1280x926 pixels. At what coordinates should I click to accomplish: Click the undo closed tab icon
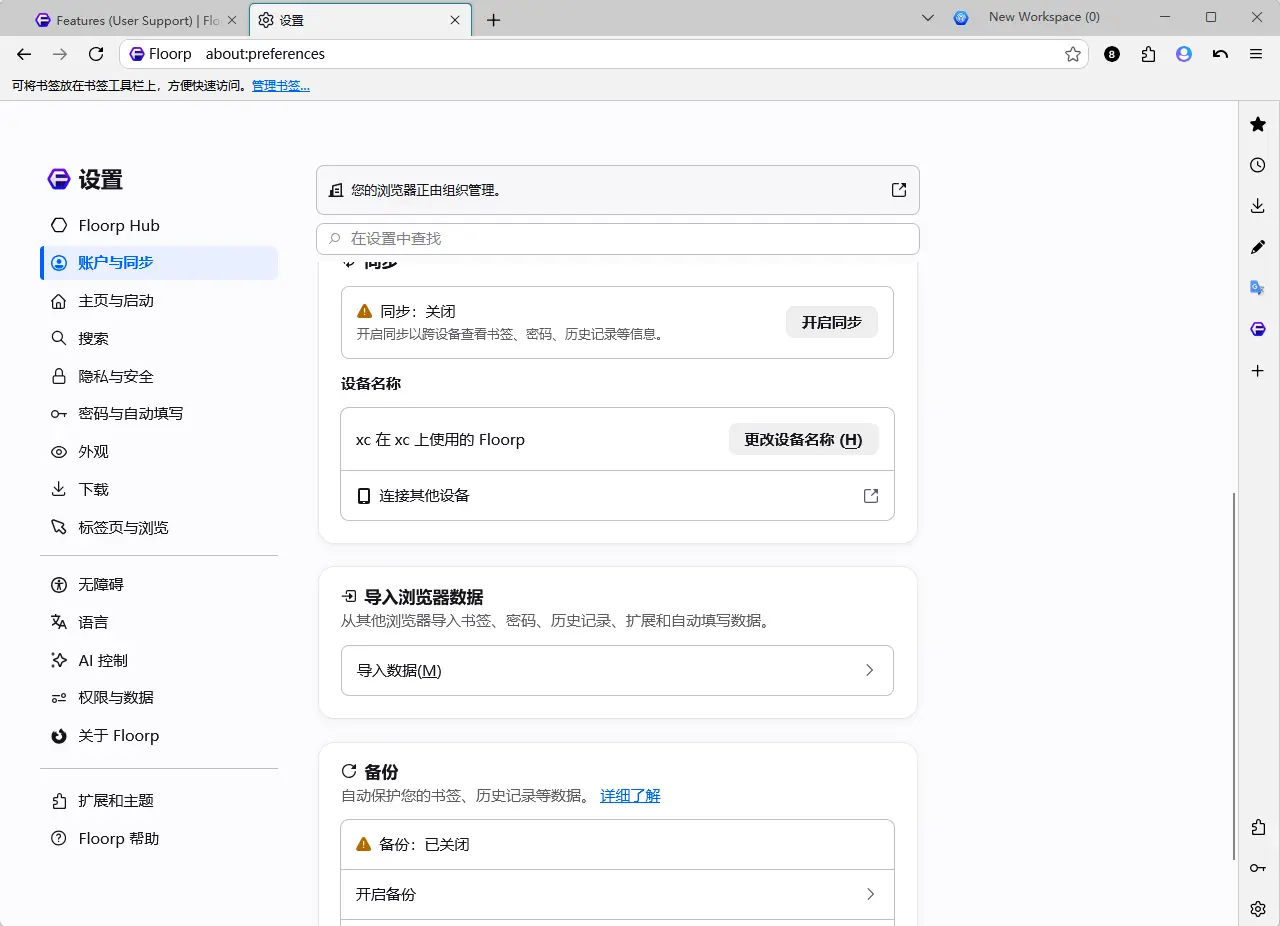pyautogui.click(x=1220, y=54)
